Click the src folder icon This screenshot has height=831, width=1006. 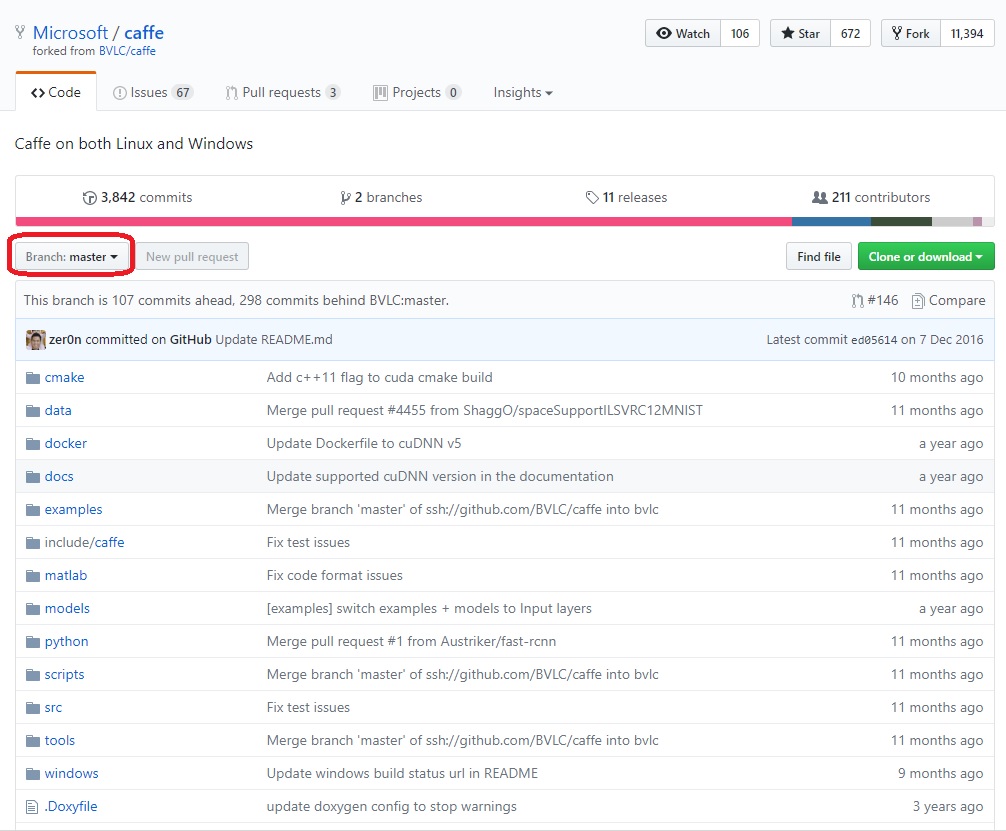33,708
